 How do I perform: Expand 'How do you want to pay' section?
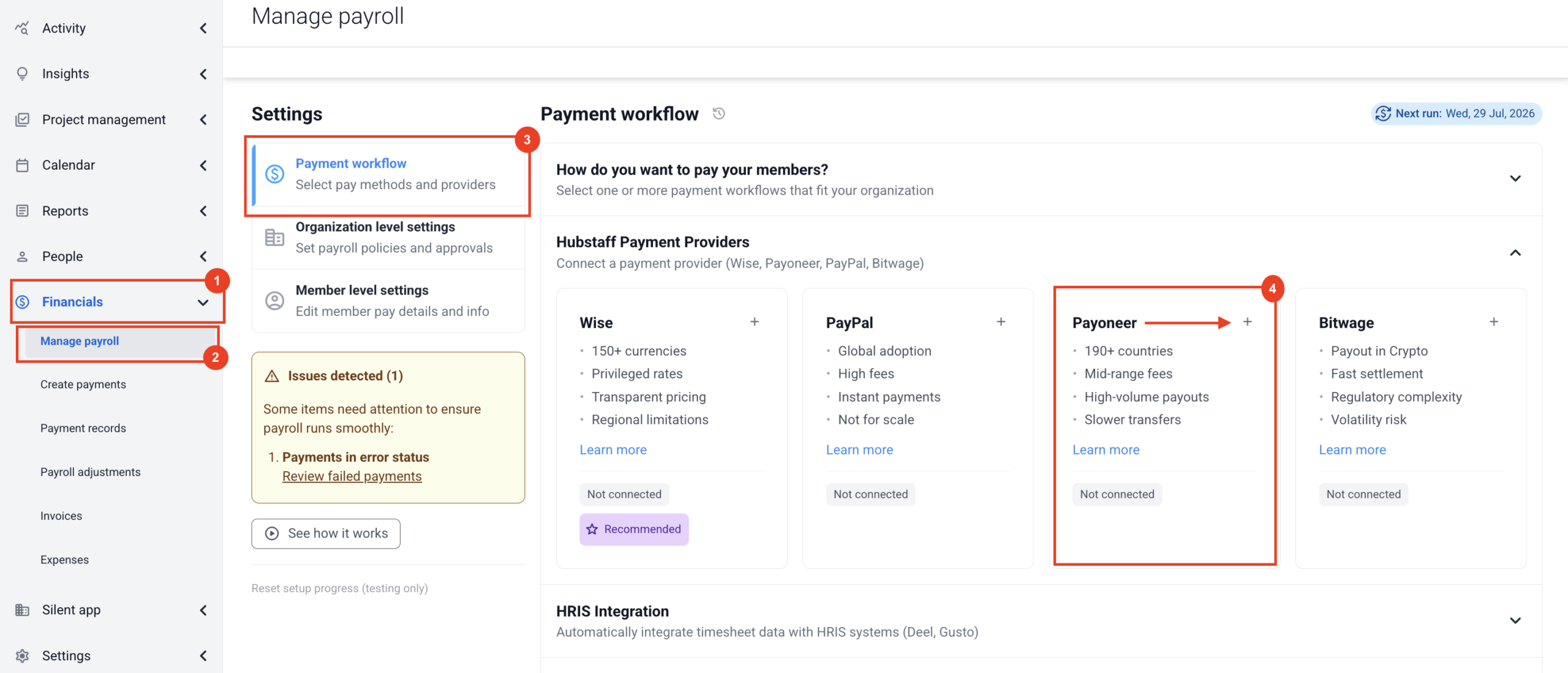pyautogui.click(x=1515, y=179)
